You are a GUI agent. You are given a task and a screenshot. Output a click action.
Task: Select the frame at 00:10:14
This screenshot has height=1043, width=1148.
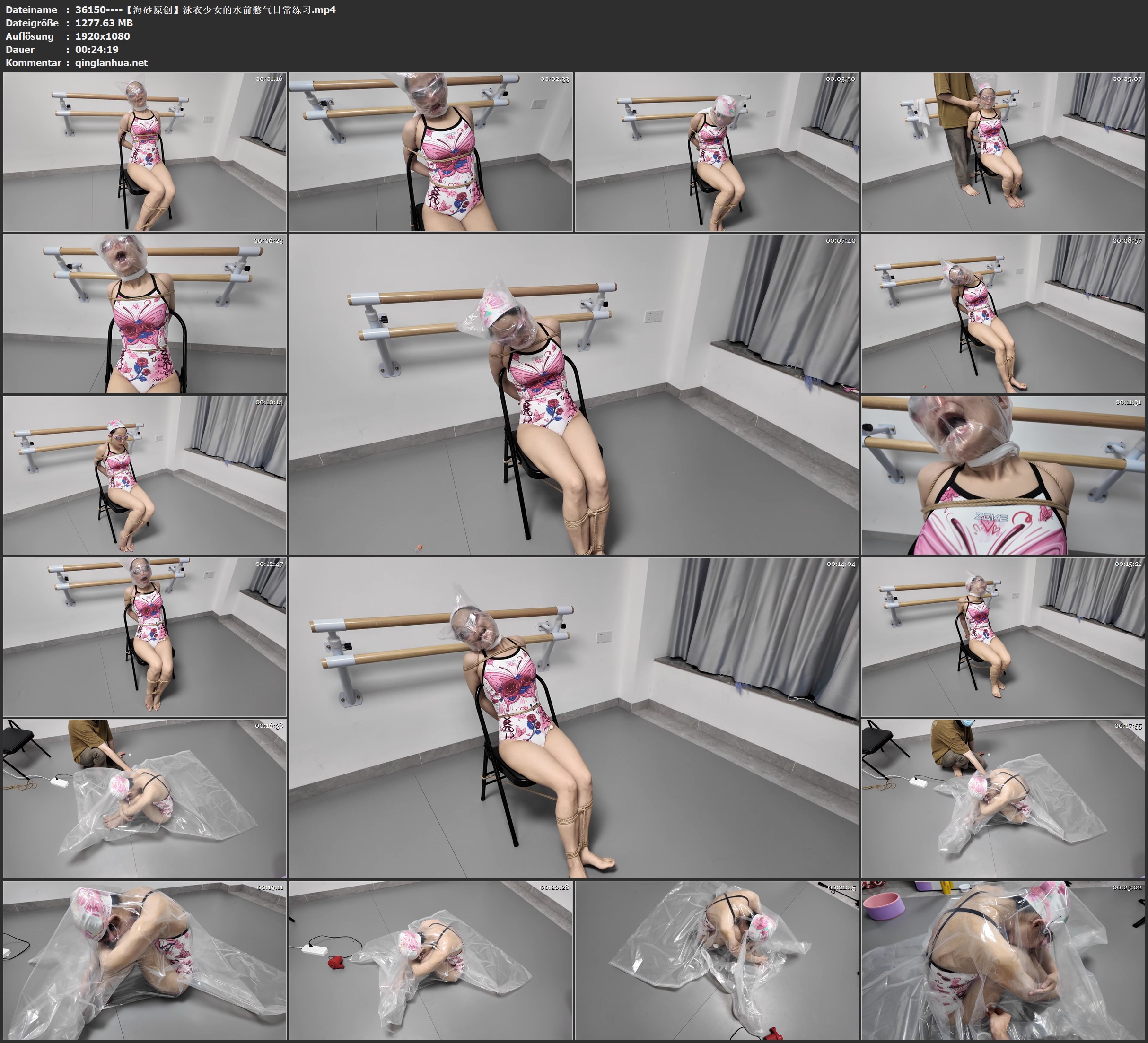[145, 475]
